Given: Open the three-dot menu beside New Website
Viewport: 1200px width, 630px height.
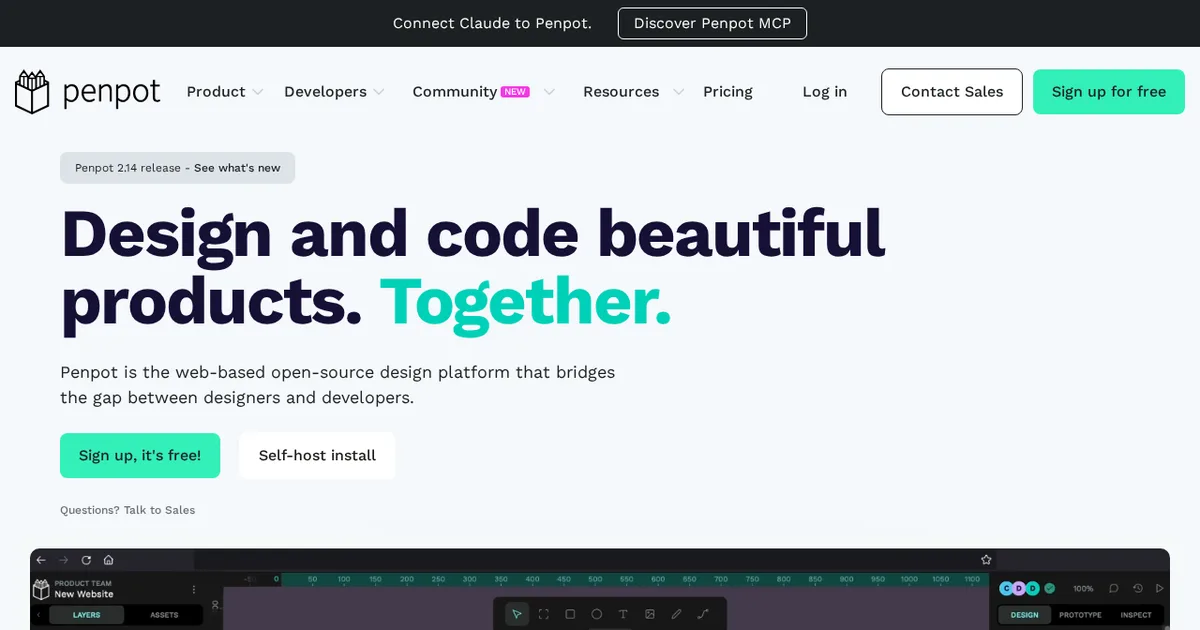Looking at the screenshot, I should 194,590.
